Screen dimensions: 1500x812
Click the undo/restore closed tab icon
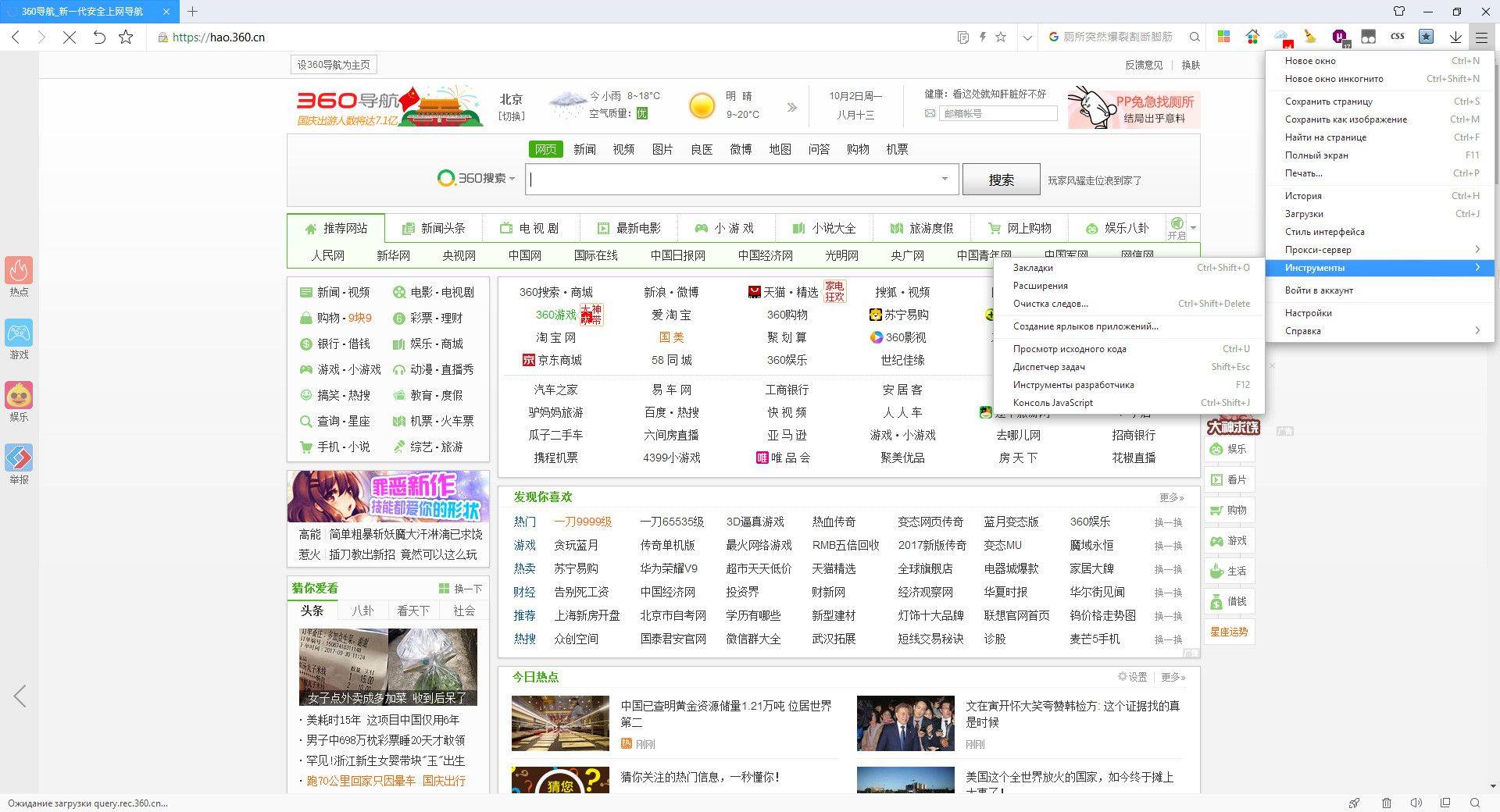point(98,37)
